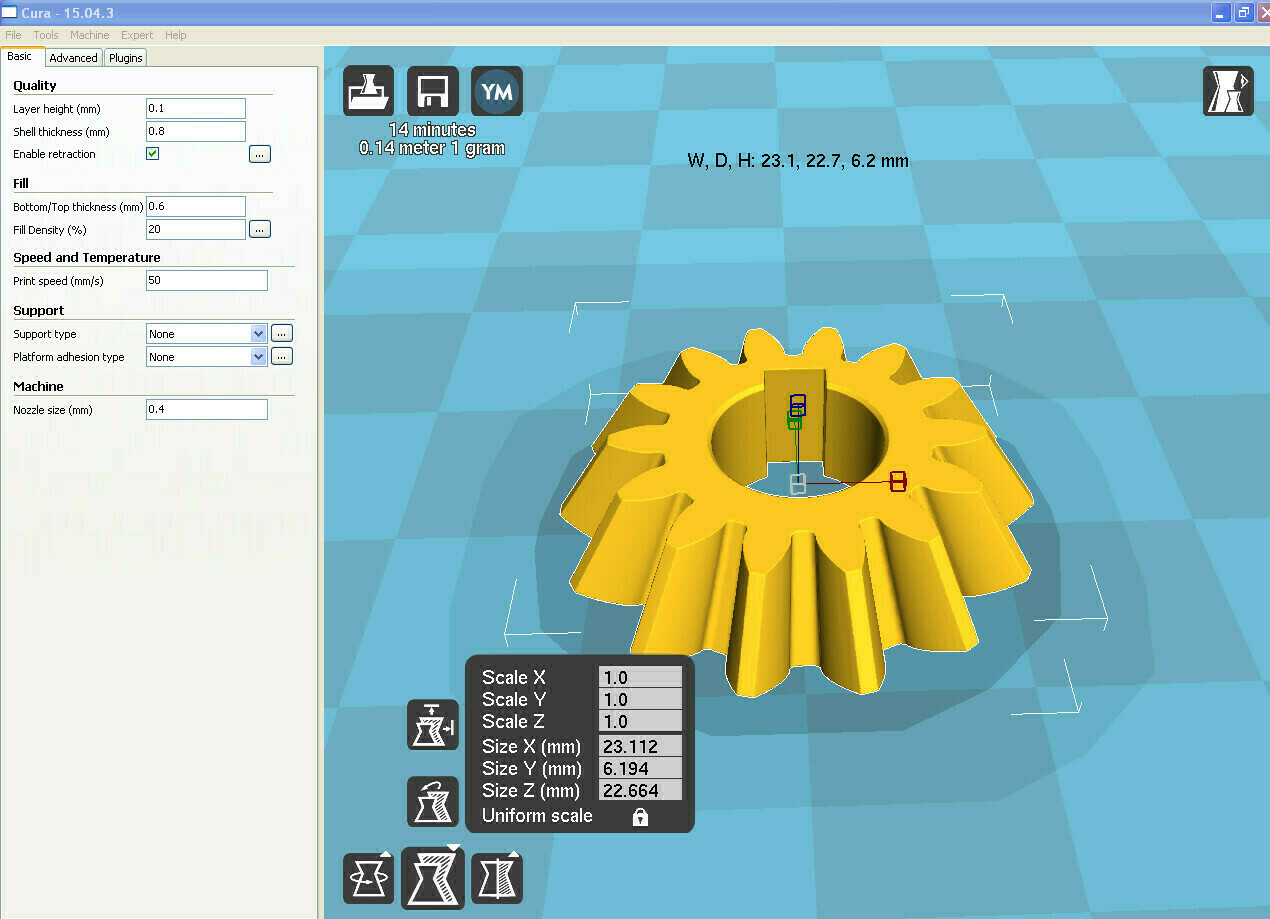Click the Print speed input field

206,280
